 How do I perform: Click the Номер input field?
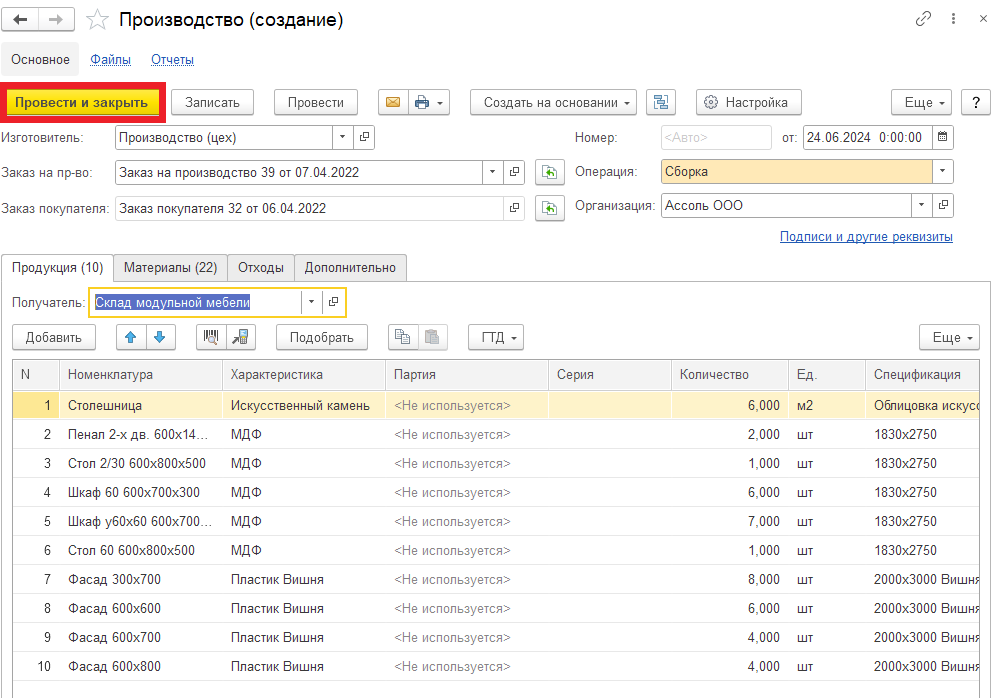click(x=716, y=137)
